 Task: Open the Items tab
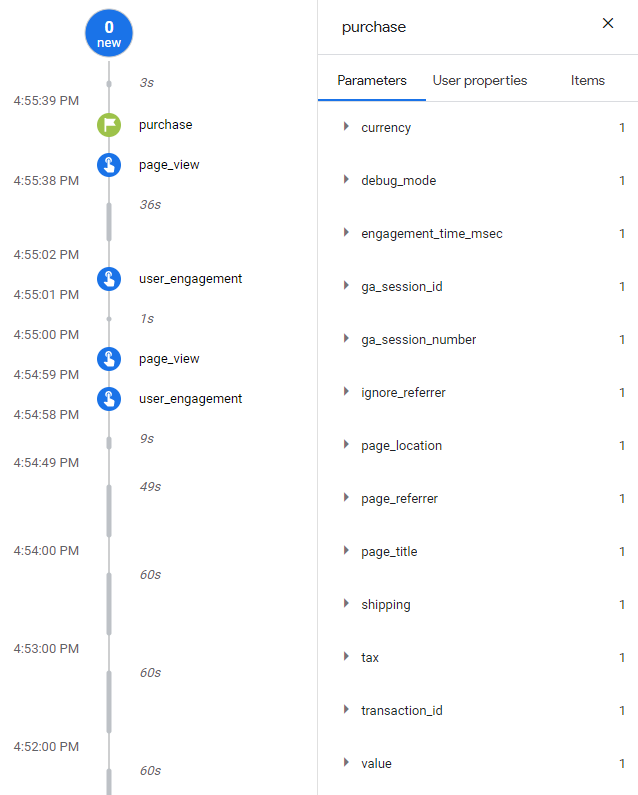pos(588,80)
